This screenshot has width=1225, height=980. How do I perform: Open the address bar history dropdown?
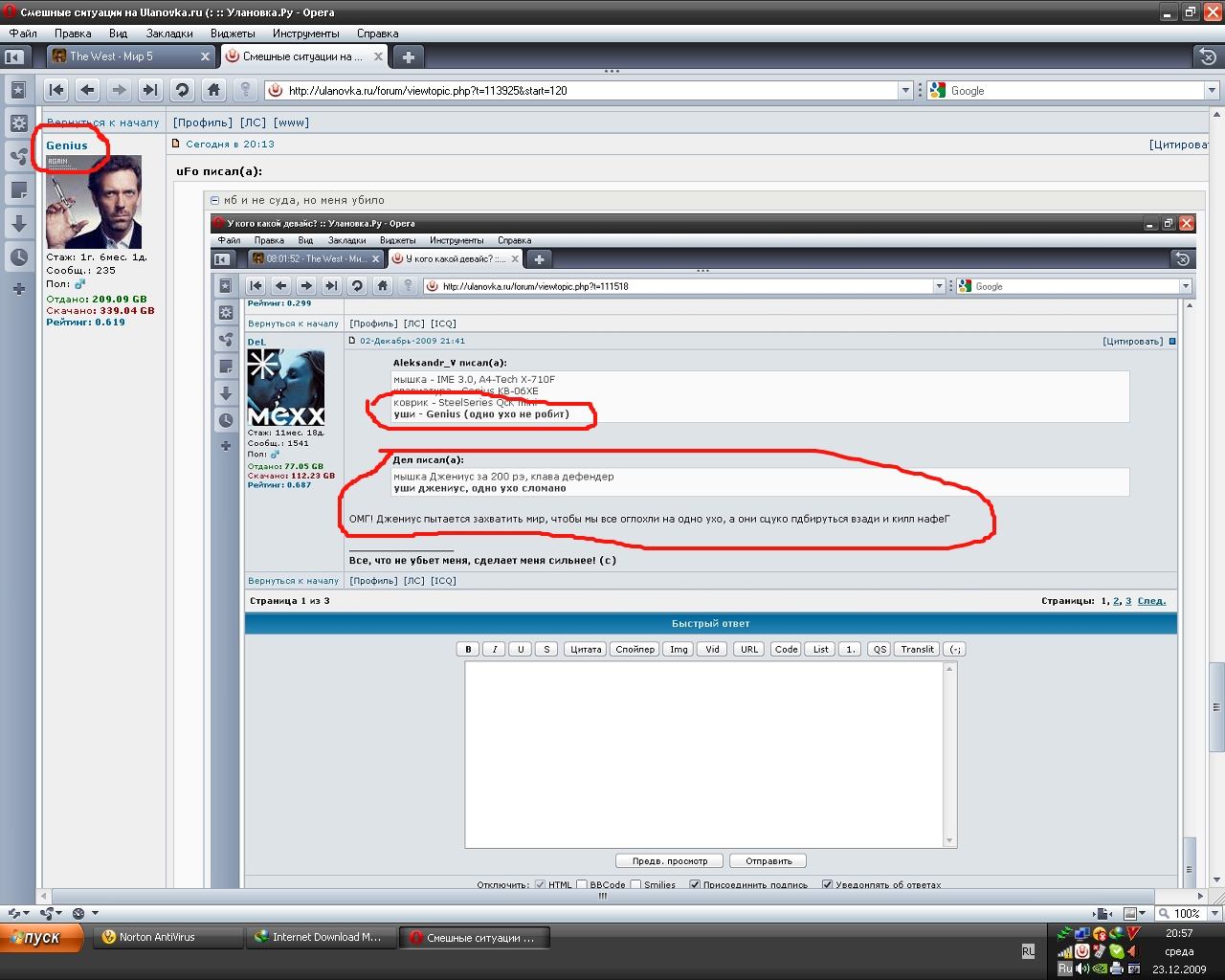point(905,91)
